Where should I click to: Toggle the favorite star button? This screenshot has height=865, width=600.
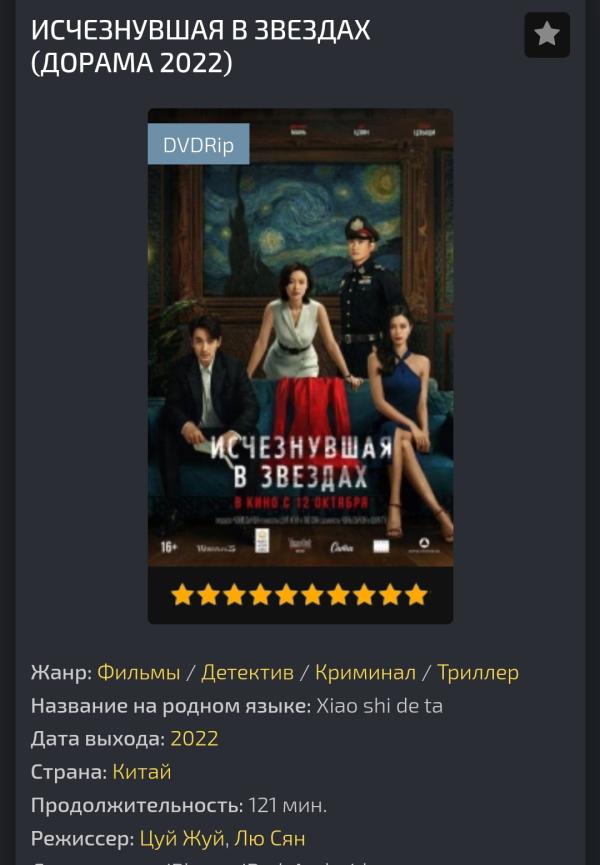[547, 35]
